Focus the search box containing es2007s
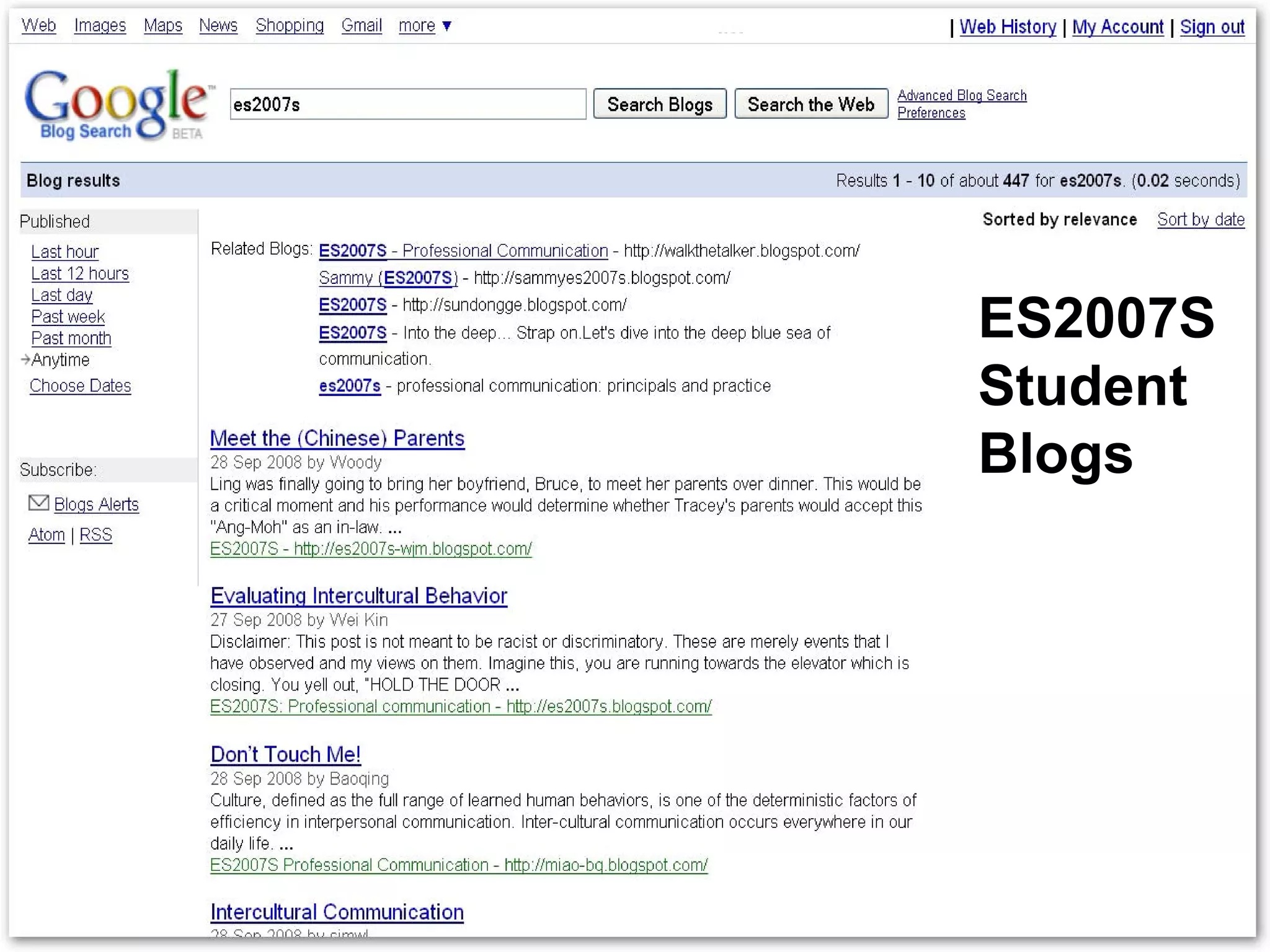The width and height of the screenshot is (1270, 952). click(x=408, y=104)
